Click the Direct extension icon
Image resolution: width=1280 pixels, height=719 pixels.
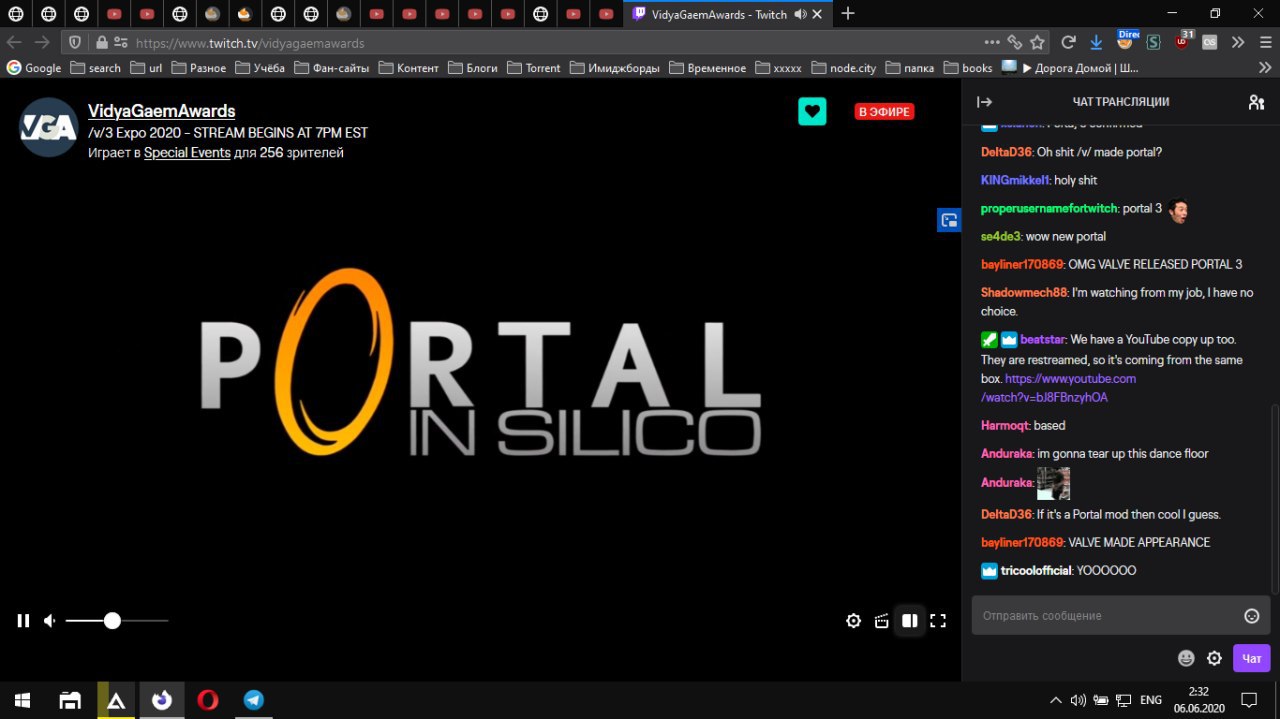[x=1126, y=41]
